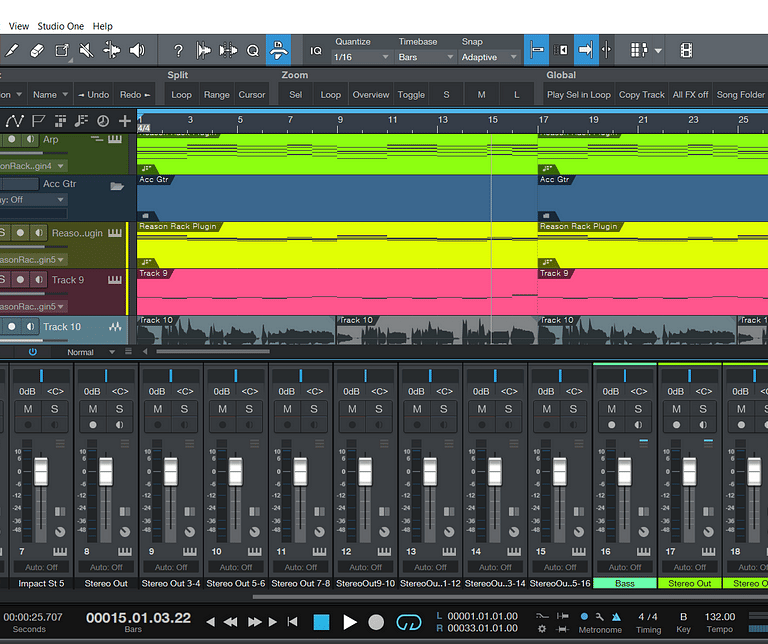The height and width of the screenshot is (644, 768).
Task: Click the Bass channel volume fader
Action: click(625, 471)
